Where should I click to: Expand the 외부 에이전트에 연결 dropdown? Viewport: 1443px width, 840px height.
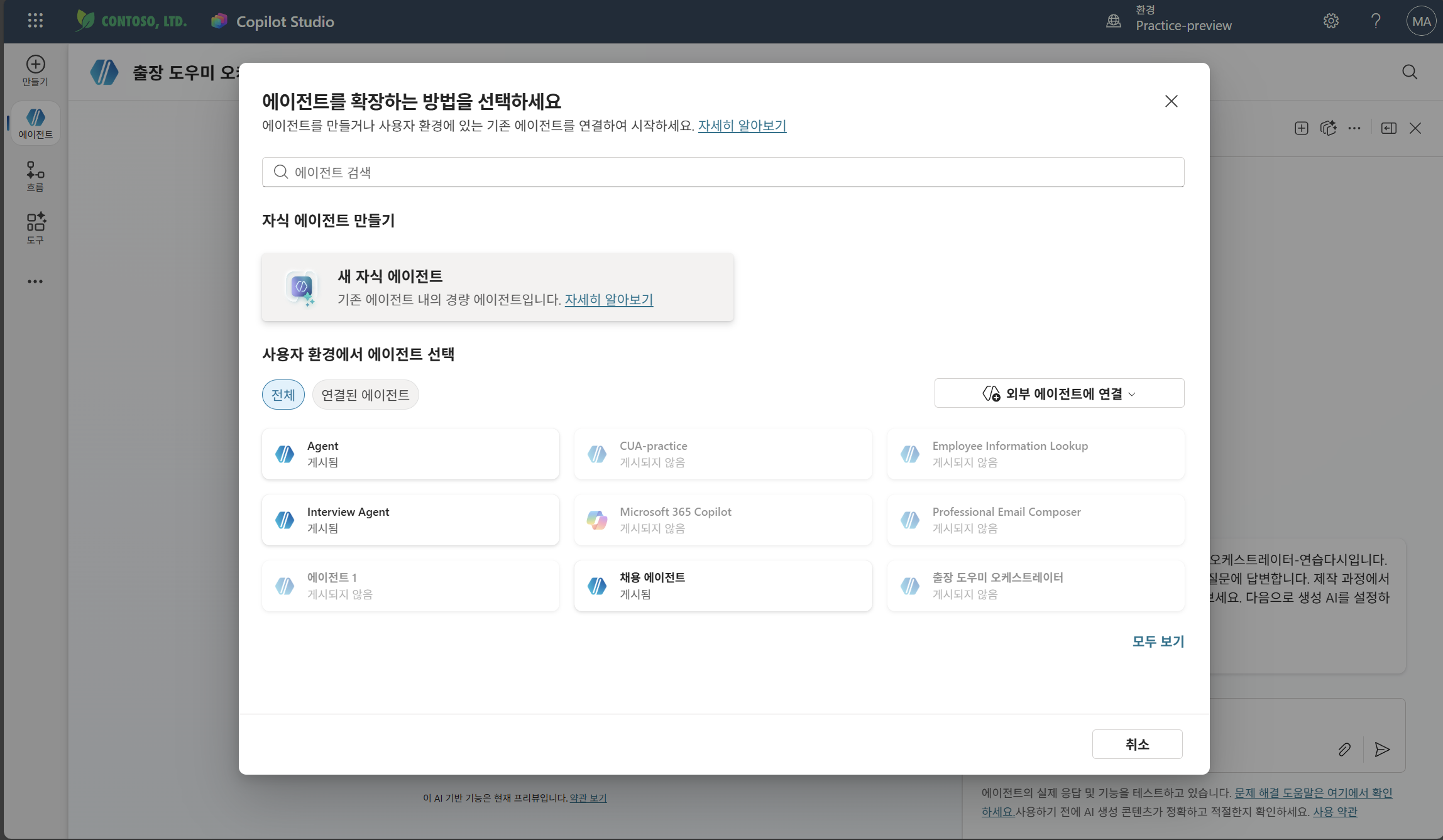point(1059,393)
